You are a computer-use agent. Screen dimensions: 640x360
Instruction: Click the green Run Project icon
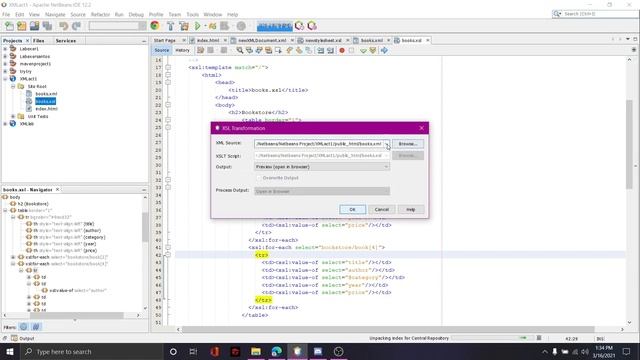pyautogui.click(x=198, y=26)
